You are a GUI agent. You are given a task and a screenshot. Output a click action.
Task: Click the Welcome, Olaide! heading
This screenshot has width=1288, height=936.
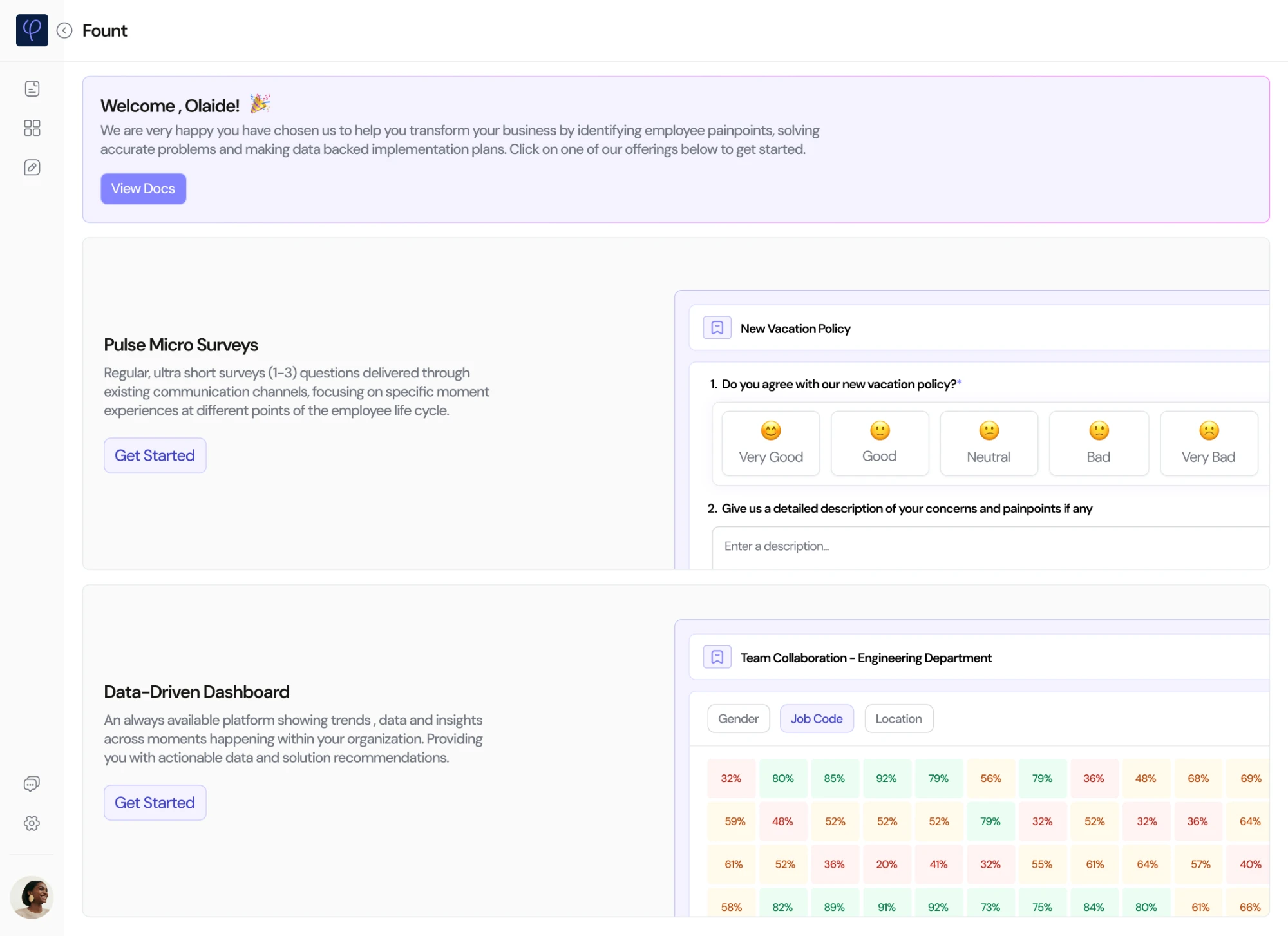[169, 105]
